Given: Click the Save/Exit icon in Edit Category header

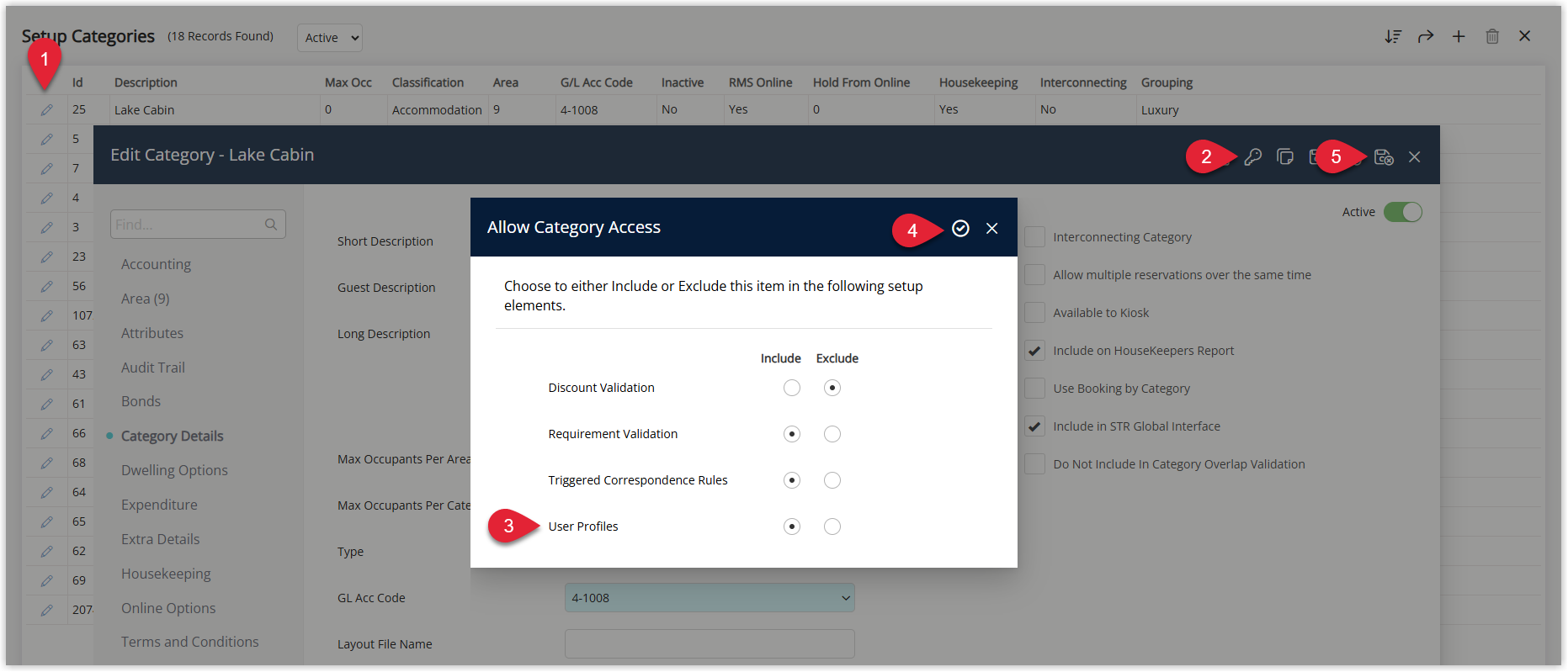Looking at the screenshot, I should 1384,156.
